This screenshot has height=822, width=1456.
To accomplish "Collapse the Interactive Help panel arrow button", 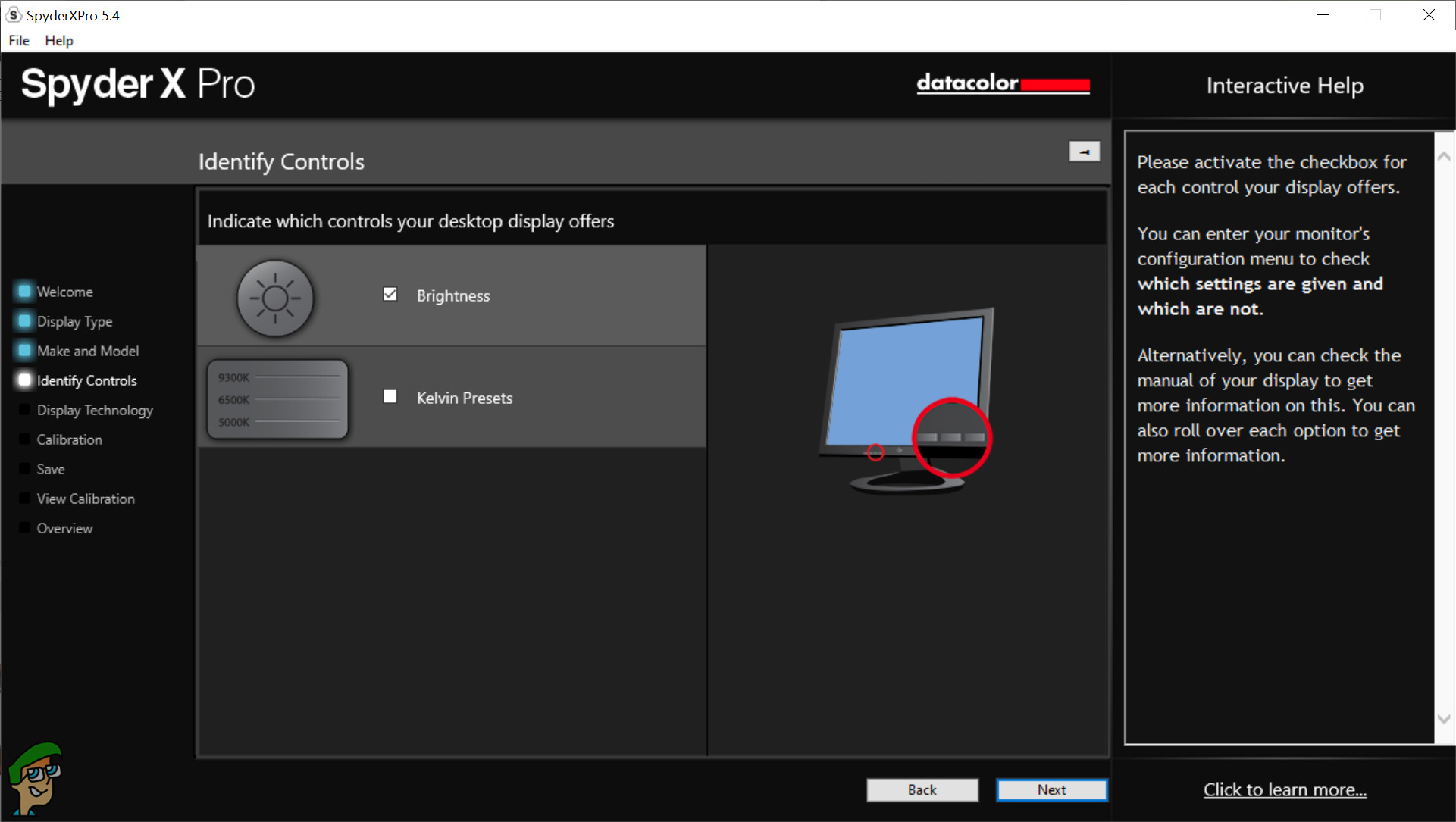I will (1084, 152).
